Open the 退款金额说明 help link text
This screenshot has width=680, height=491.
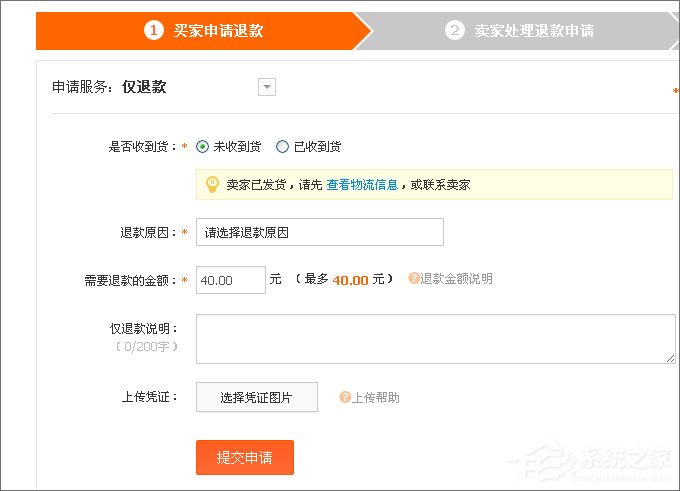pos(456,279)
